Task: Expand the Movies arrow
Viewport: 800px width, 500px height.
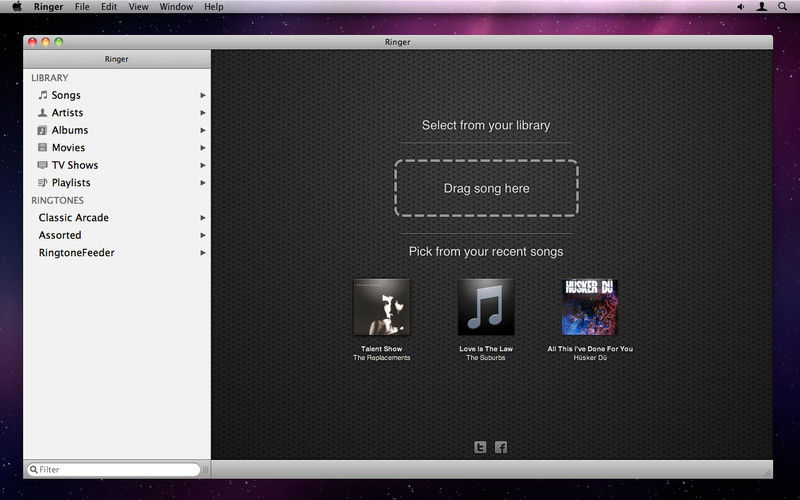Action: [x=203, y=147]
